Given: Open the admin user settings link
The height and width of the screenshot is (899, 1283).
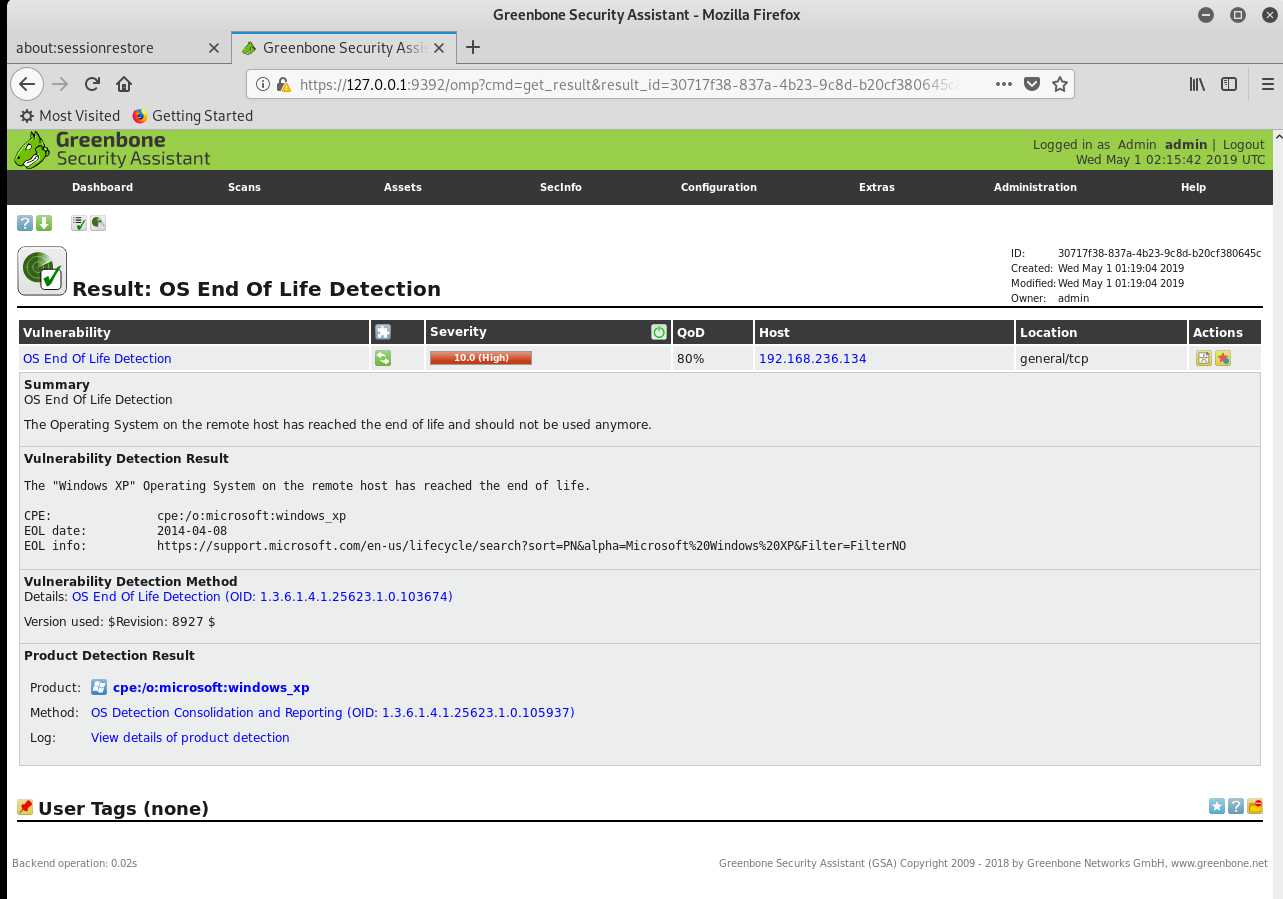Looking at the screenshot, I should coord(1186,145).
